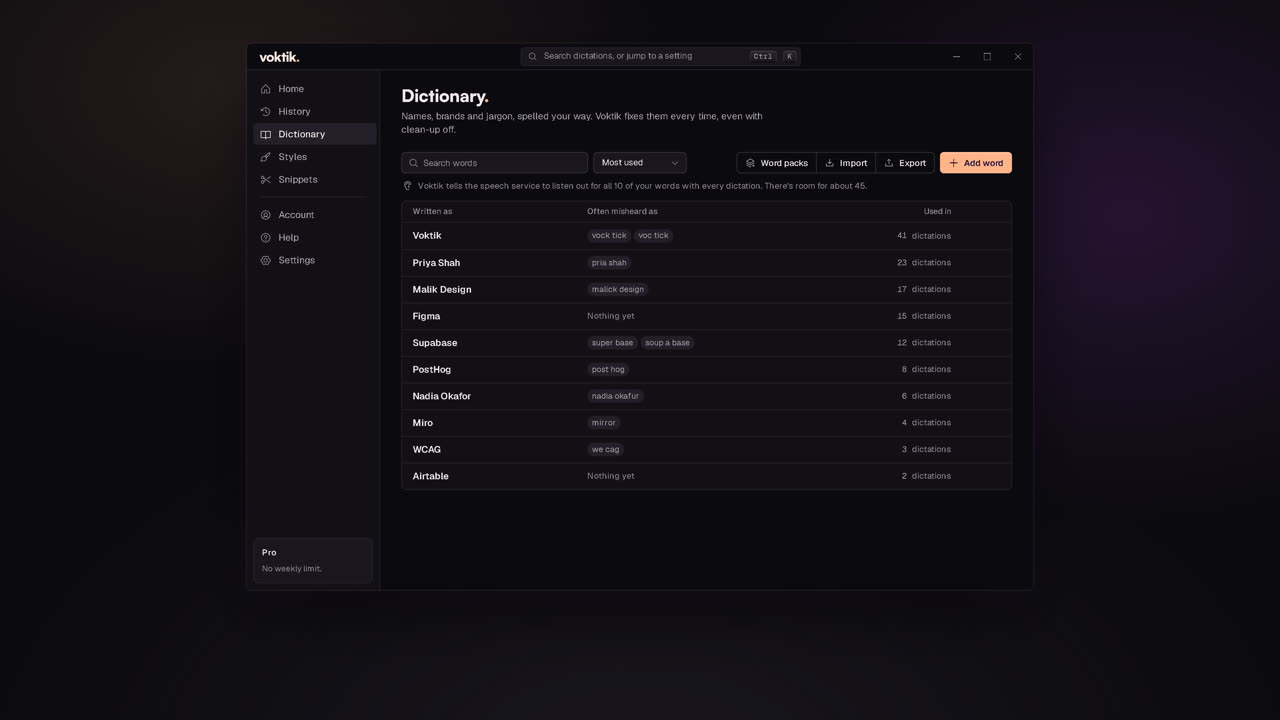Click the '17 dictations' usage count
The width and height of the screenshot is (1280, 720).
[924, 289]
